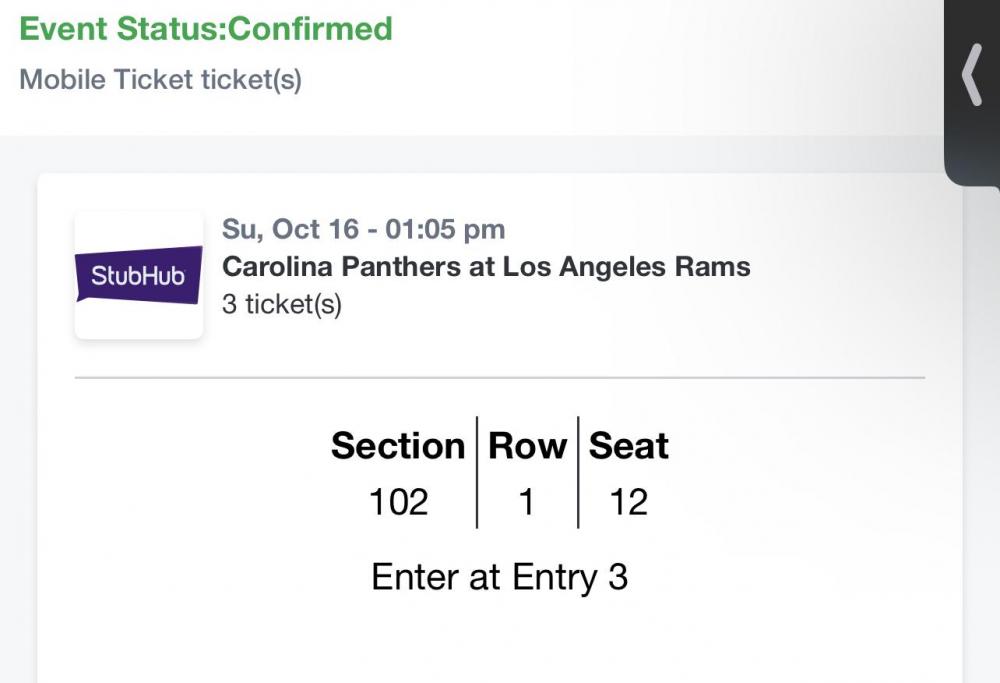Image resolution: width=1000 pixels, height=683 pixels.
Task: Click the word Confirmed in green status
Action: pyautogui.click(x=310, y=28)
